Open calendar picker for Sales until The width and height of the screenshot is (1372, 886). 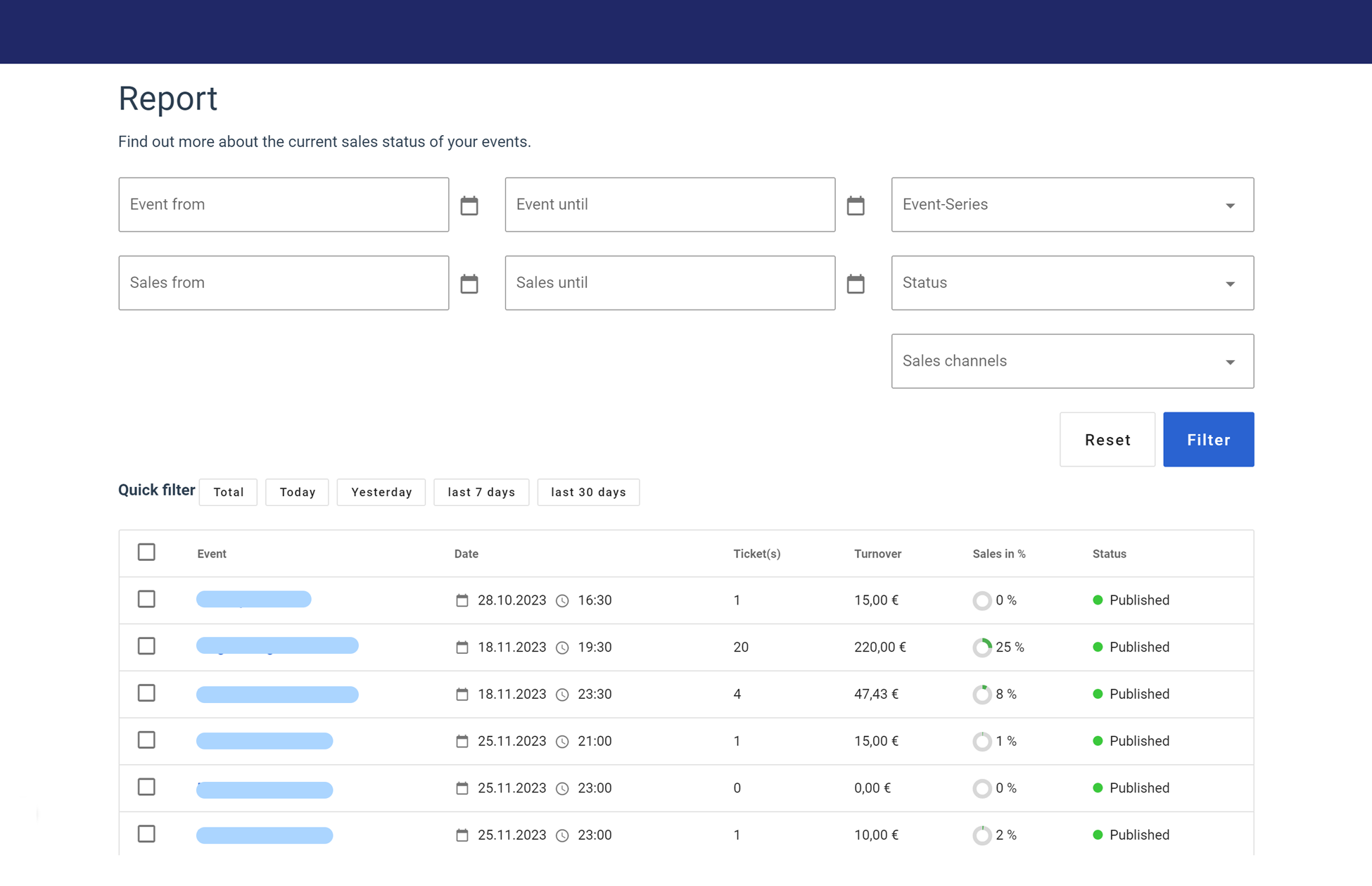click(x=856, y=284)
